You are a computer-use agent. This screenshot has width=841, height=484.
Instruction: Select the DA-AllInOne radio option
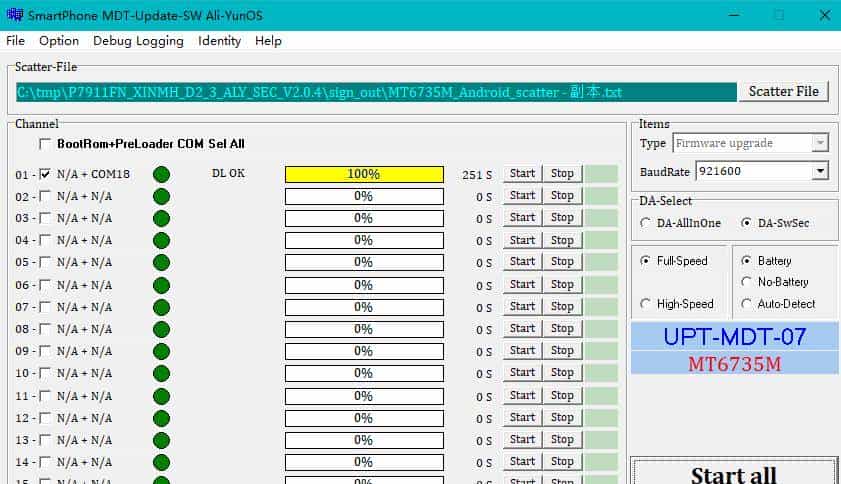(x=646, y=223)
